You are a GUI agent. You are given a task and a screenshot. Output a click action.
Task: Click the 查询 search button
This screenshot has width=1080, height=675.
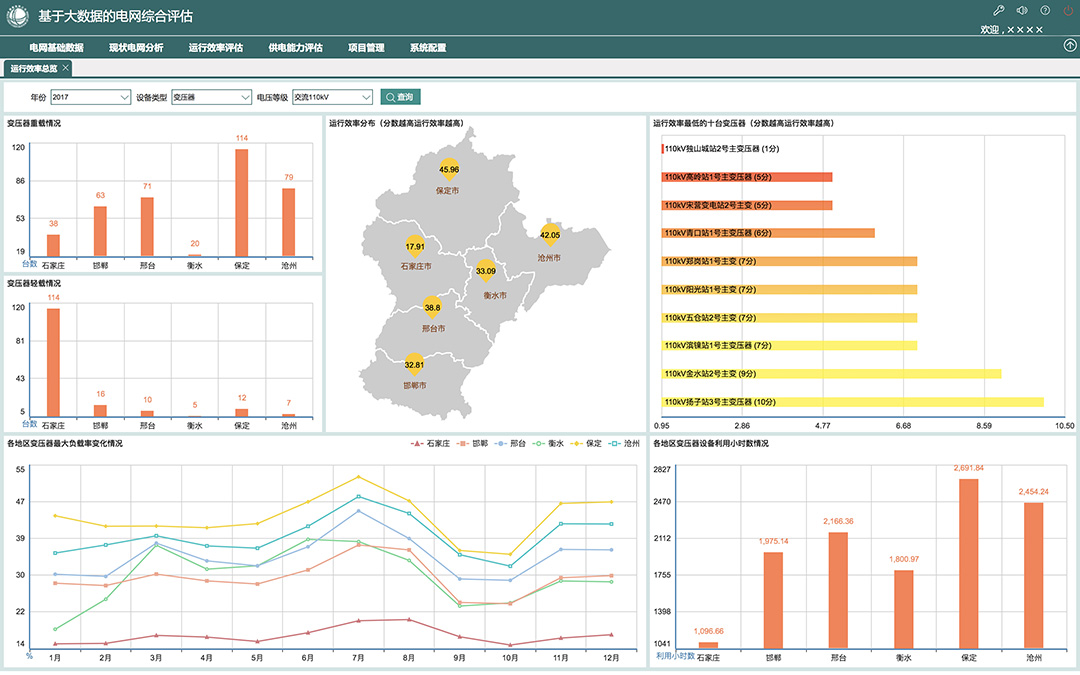pos(400,97)
